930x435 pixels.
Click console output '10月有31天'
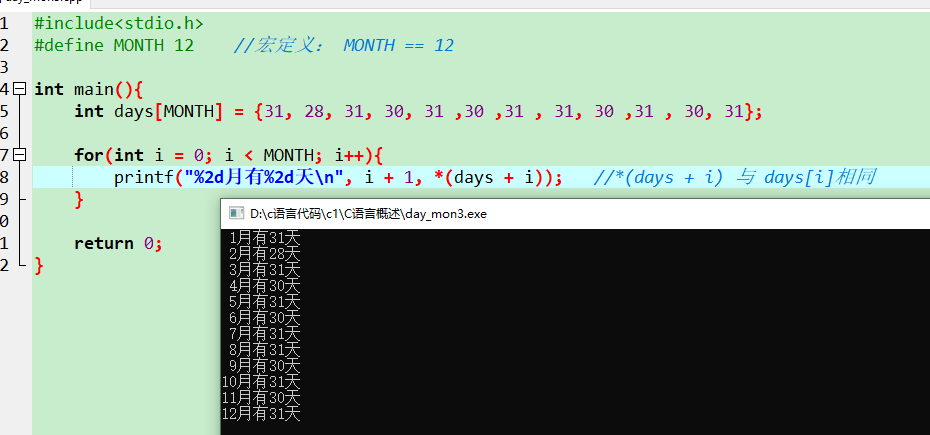click(x=261, y=382)
